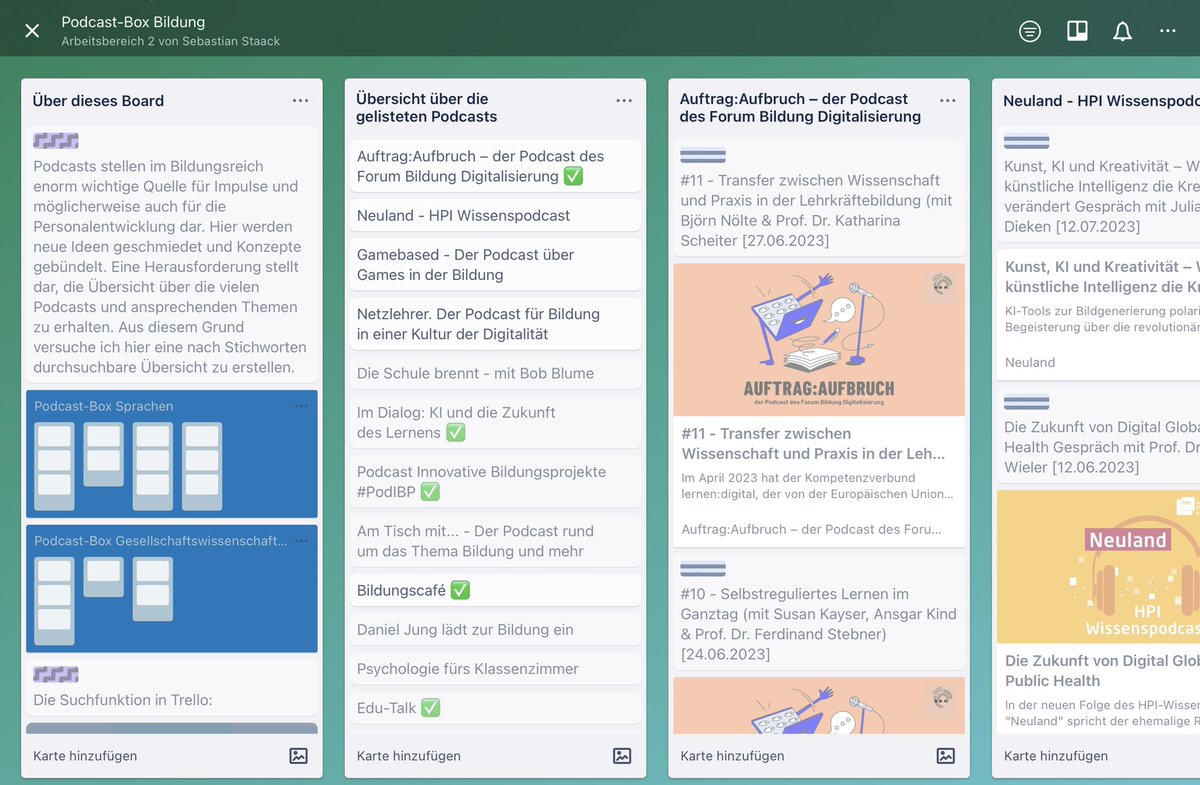Open the Auftrag:Aufbruch cover image for episode #11
Screen dimensions: 1200x785
coord(818,340)
